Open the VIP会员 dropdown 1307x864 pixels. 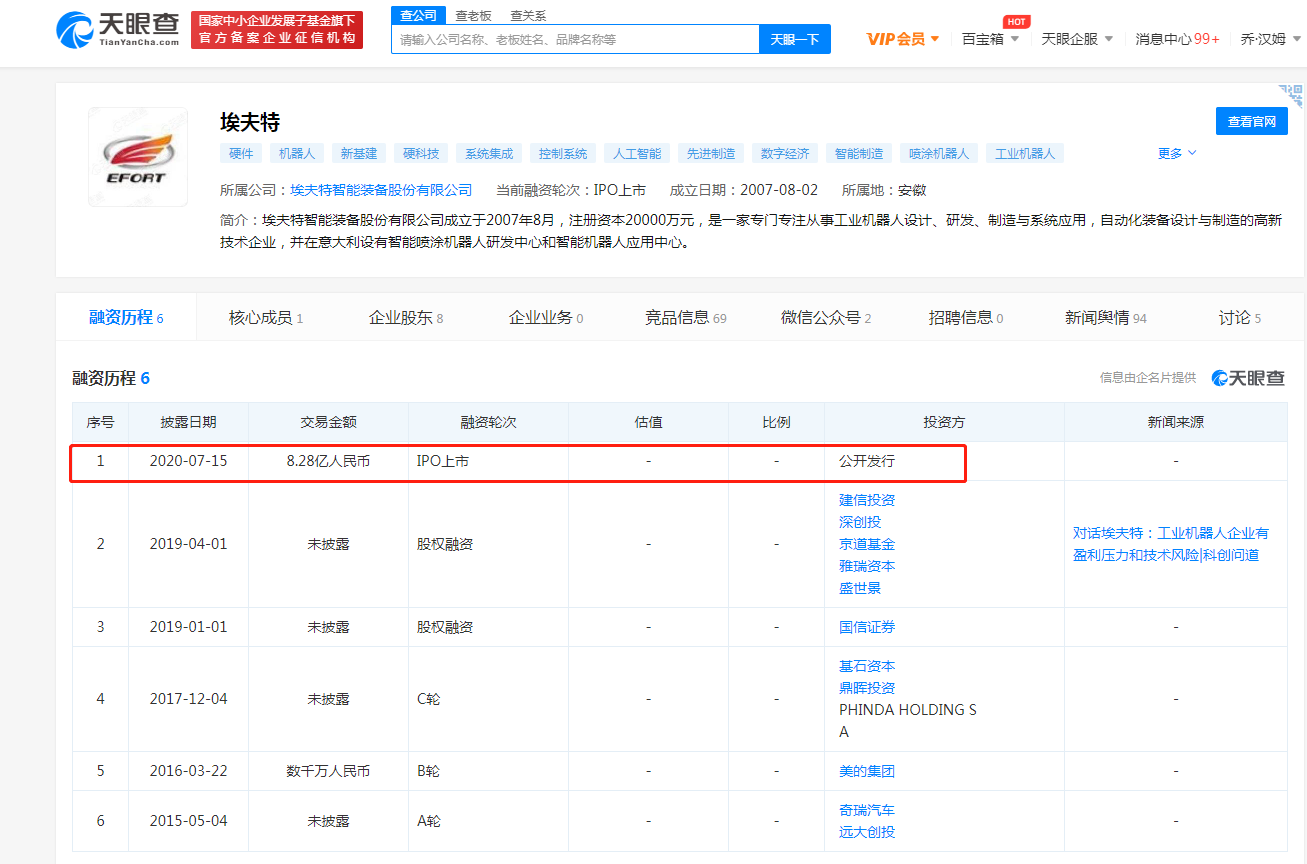click(x=903, y=39)
